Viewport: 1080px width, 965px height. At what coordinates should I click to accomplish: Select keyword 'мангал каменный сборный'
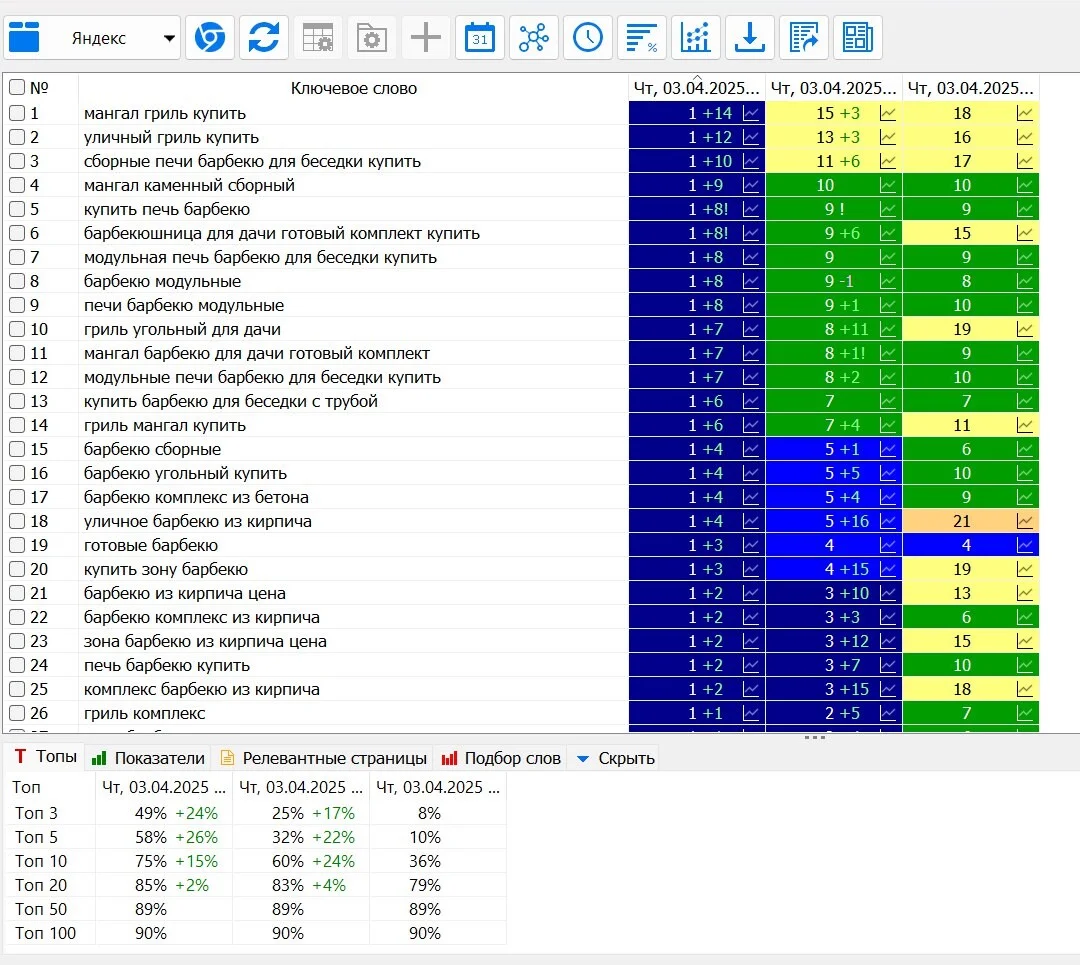pos(189,185)
